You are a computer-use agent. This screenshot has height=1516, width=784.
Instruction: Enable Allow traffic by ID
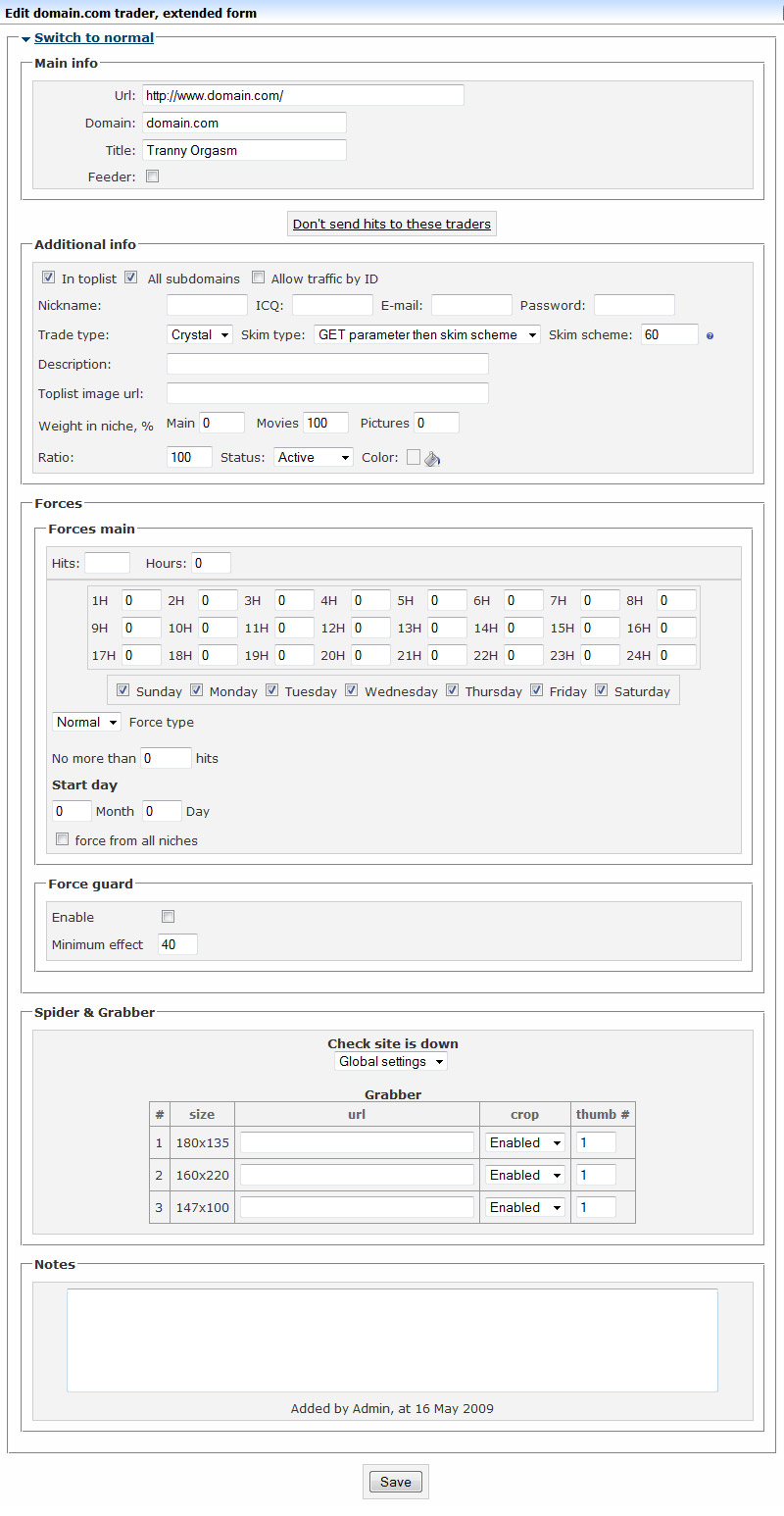pos(259,278)
